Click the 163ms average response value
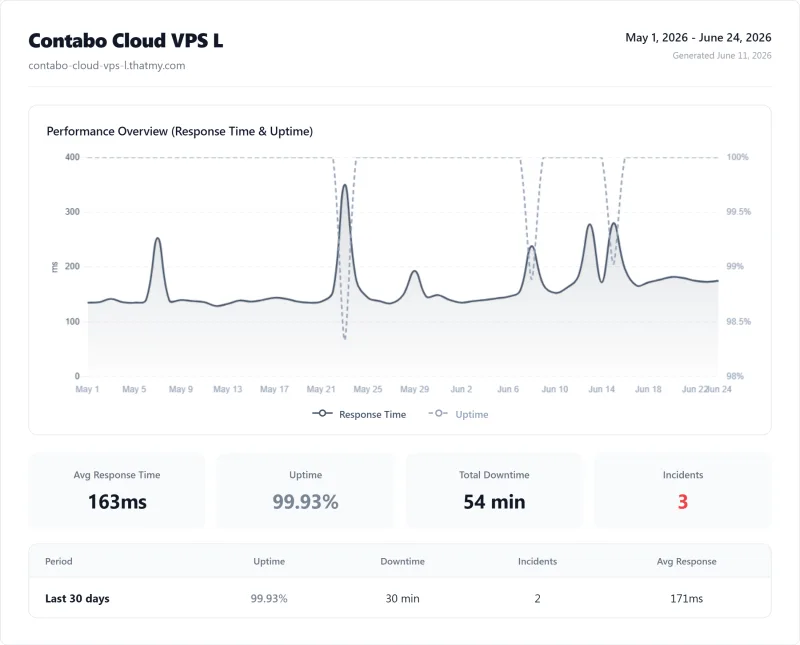This screenshot has width=800, height=645. 117,502
